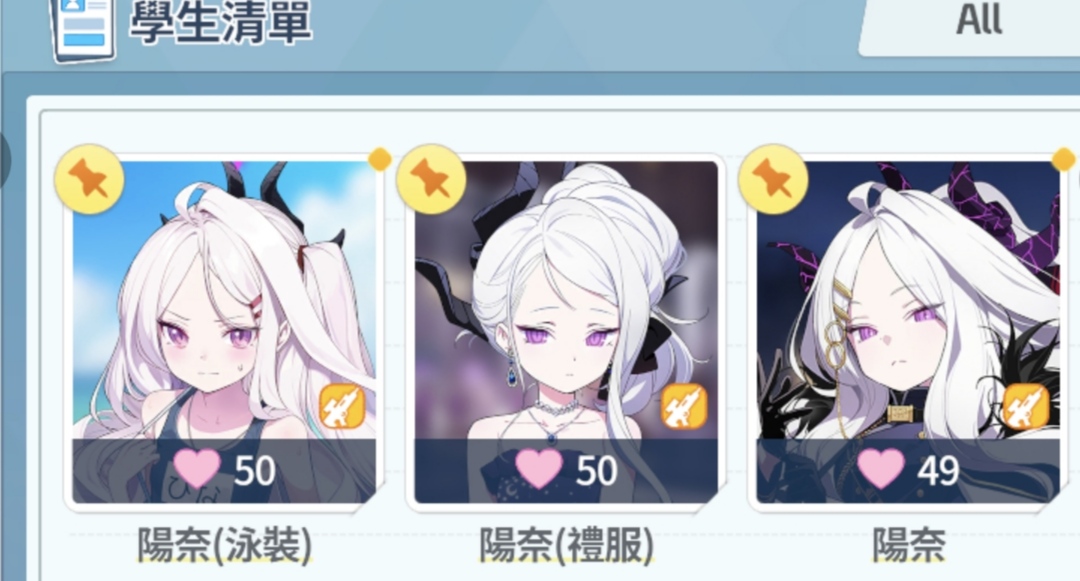
Task: Click the weapon badge icon on 陽奈(禮服)
Action: [683, 406]
